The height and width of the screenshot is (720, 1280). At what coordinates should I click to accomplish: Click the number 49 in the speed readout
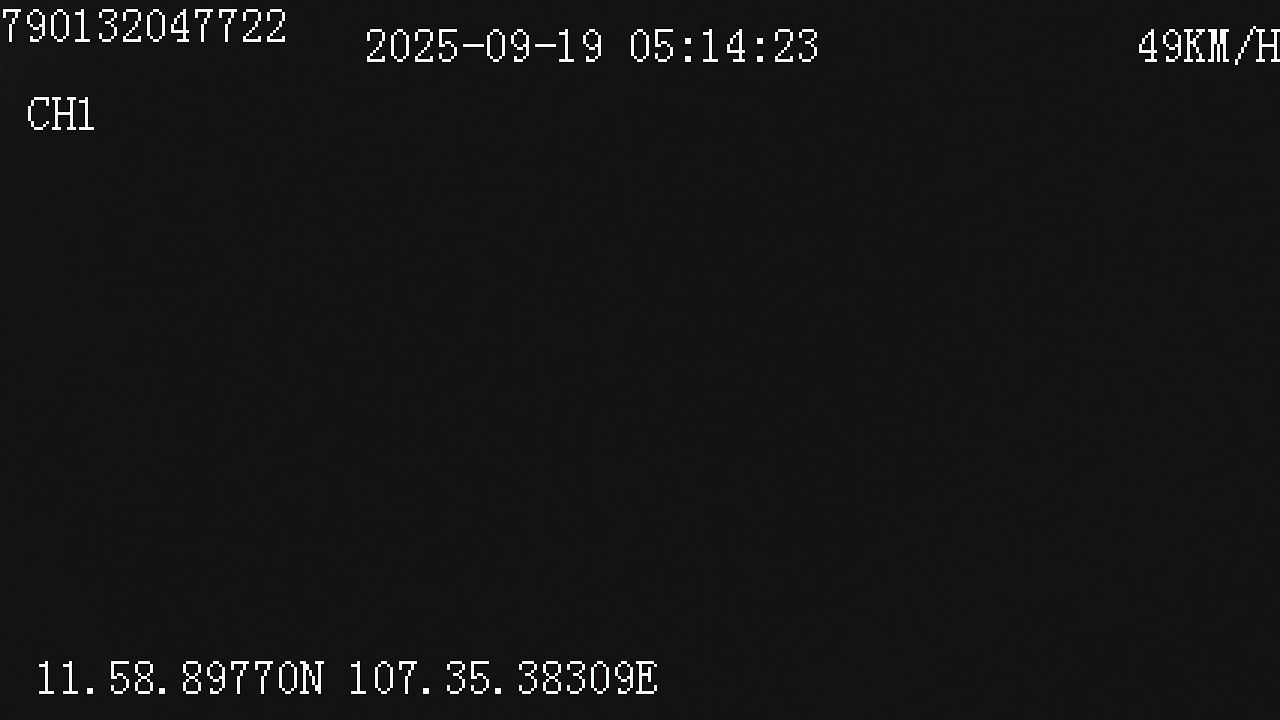[1161, 47]
